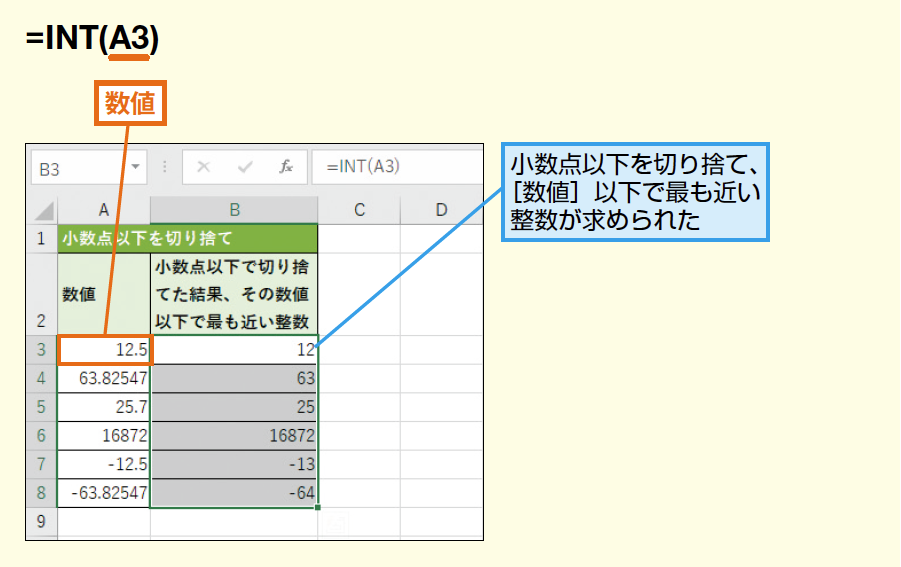Select cell B4 containing 63
Viewport: 901px width, 567px height.
click(x=234, y=379)
